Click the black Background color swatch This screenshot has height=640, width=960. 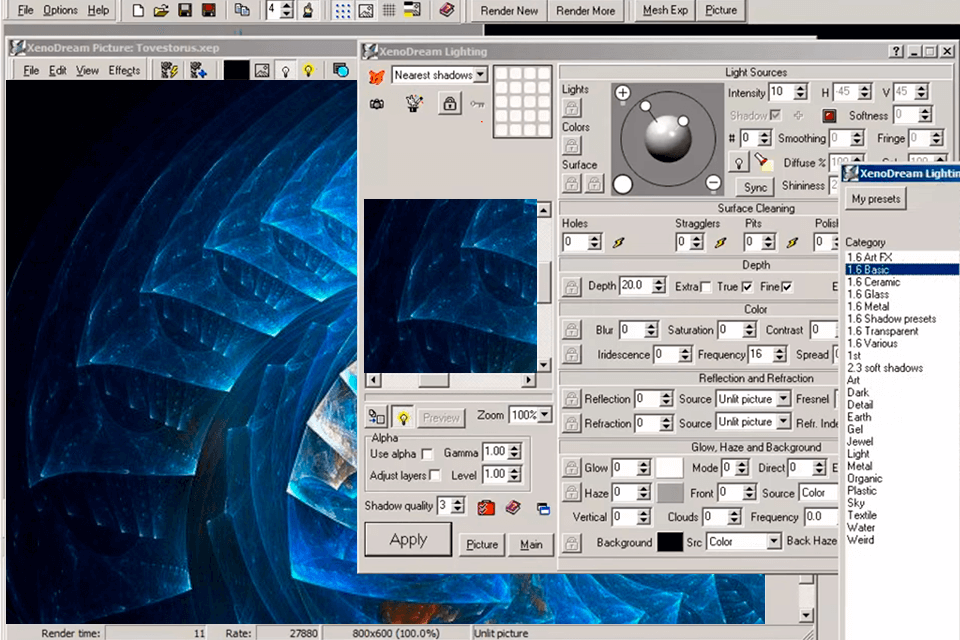[669, 542]
